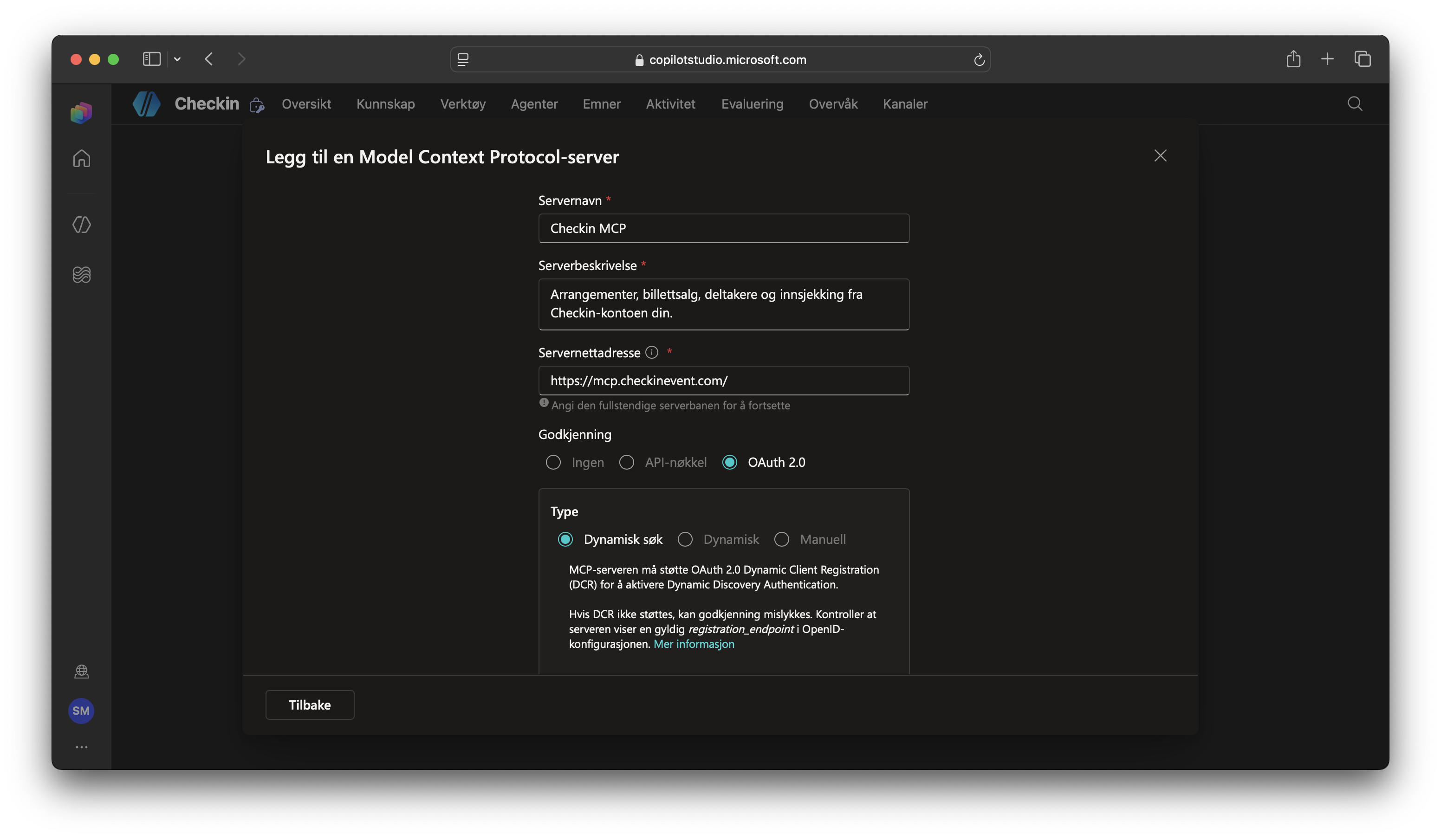Click Safari address bar copilotstudio.microsoft.com

pyautogui.click(x=720, y=59)
